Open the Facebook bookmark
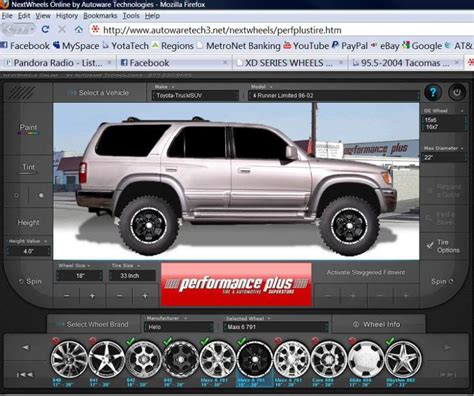The height and width of the screenshot is (396, 474). click(x=25, y=46)
